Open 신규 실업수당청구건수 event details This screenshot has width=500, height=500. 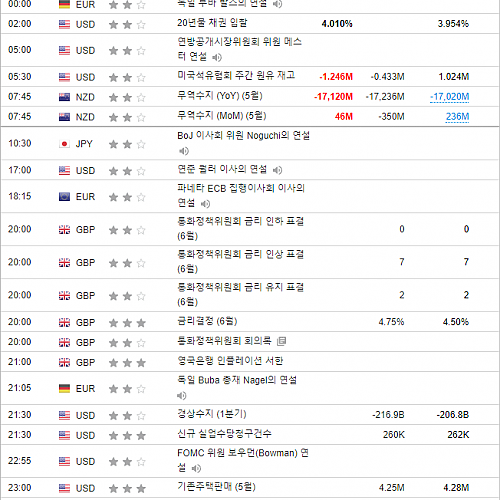coord(224,434)
